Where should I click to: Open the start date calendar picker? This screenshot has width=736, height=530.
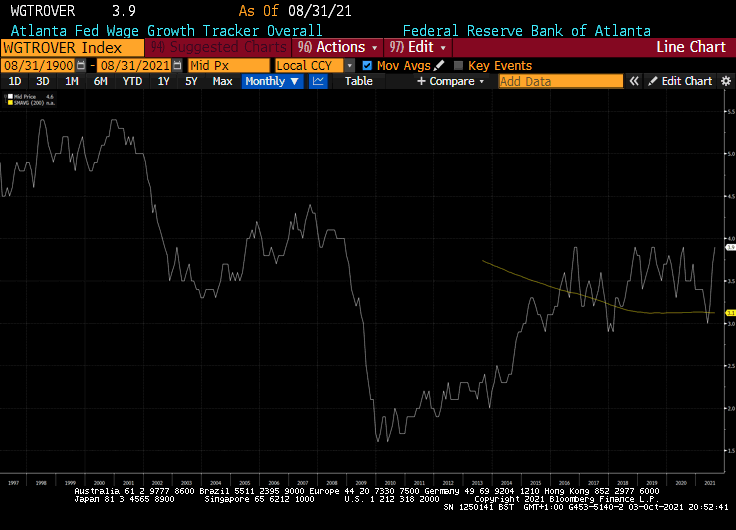pos(81,65)
